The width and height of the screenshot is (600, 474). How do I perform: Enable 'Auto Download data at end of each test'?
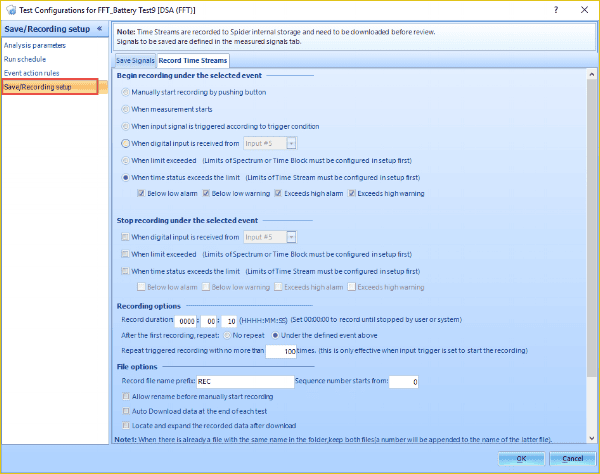coord(125,411)
